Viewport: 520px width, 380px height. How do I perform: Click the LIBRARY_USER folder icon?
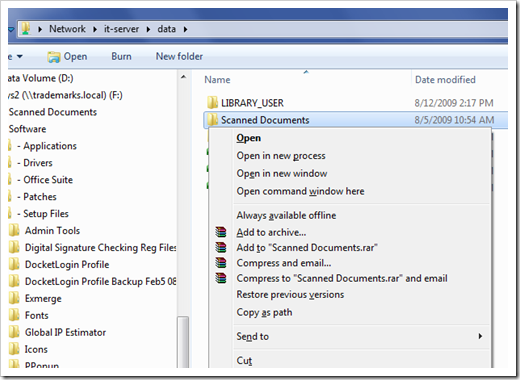point(212,103)
